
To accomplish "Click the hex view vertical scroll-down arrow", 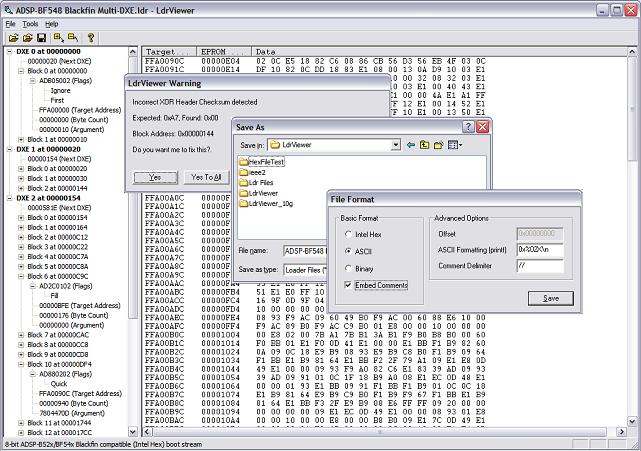I will [x=632, y=421].
